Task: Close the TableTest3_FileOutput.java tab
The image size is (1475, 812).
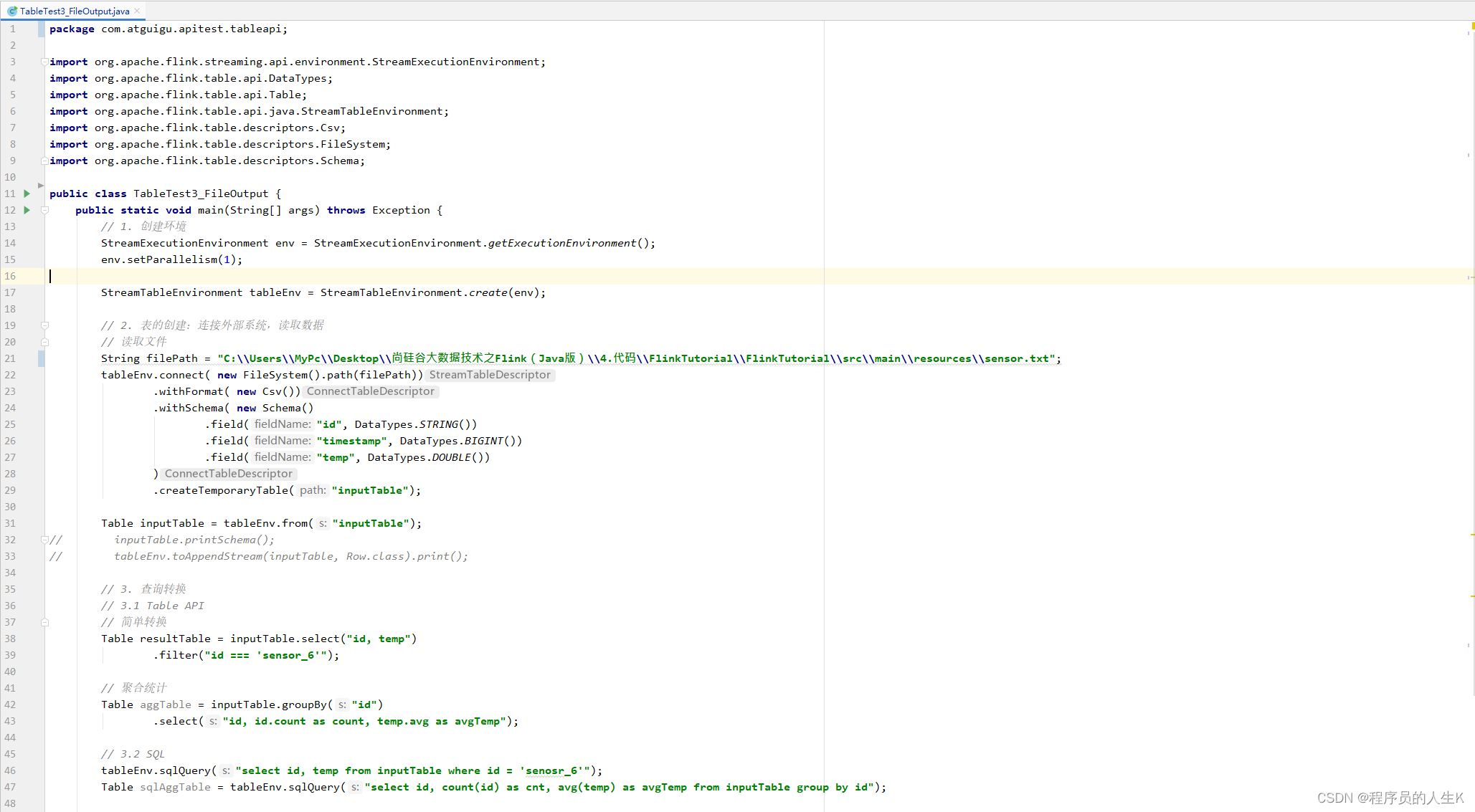Action: [137, 11]
